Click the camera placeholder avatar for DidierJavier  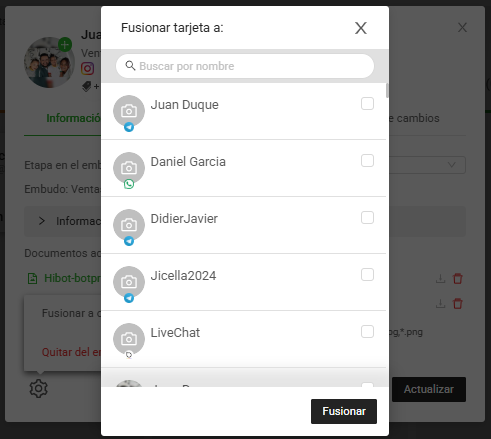click(129, 225)
